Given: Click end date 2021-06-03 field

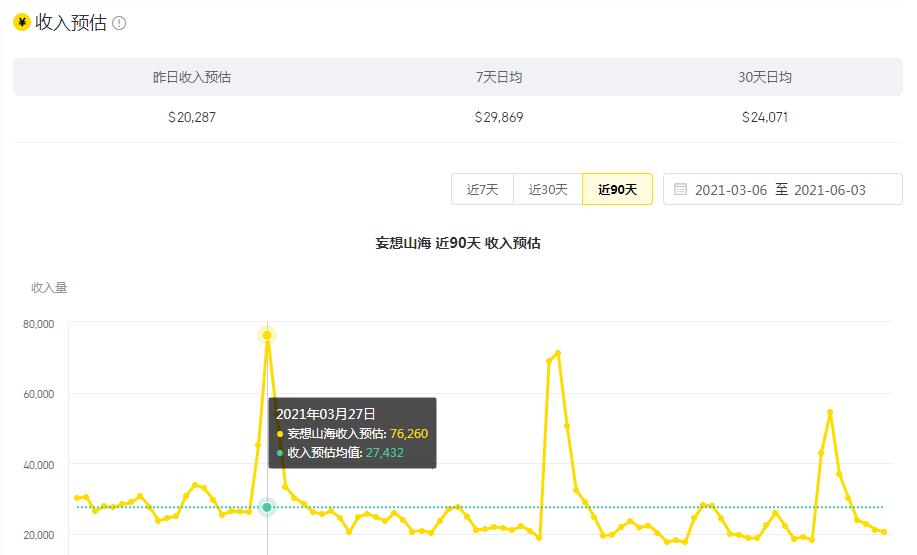Looking at the screenshot, I should 830,190.
